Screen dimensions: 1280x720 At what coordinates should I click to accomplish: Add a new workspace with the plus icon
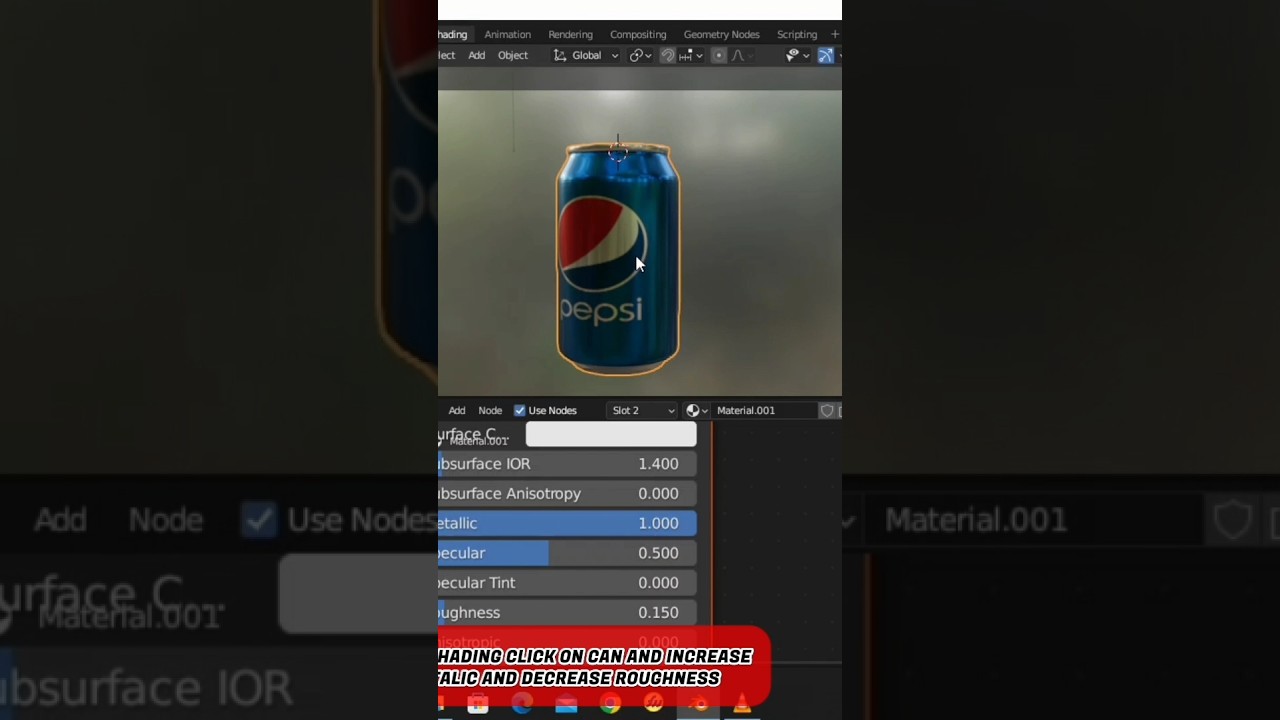(x=835, y=34)
